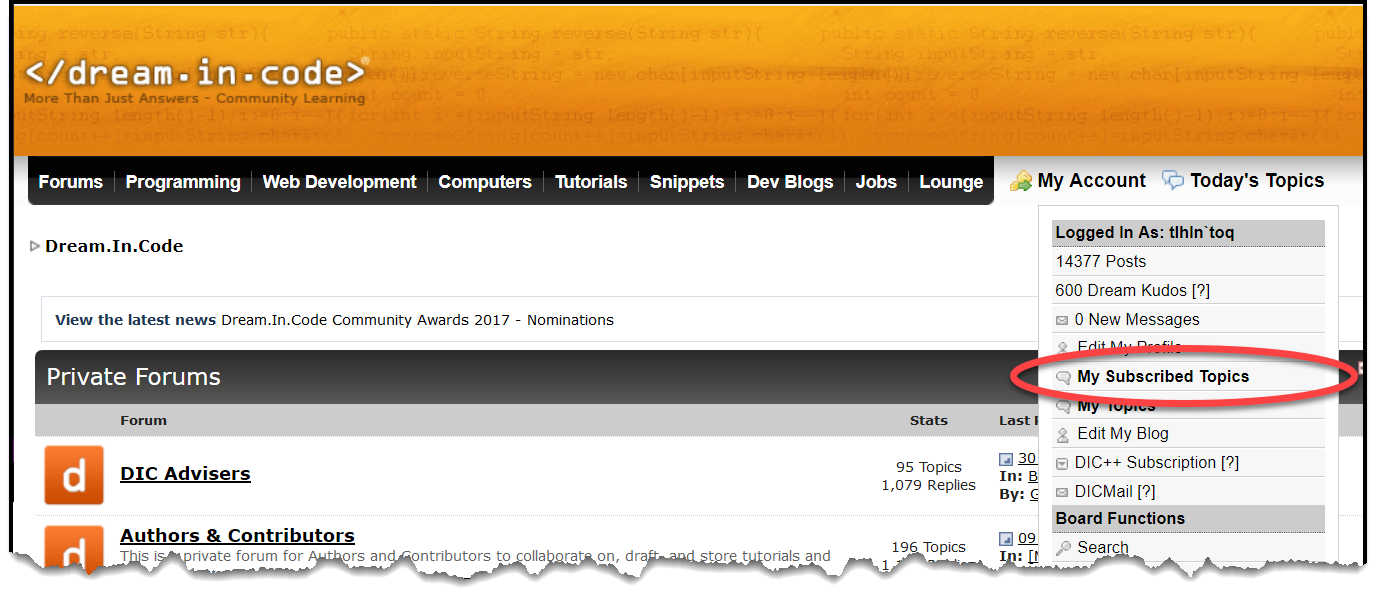
Task: Open Edit My Profile
Action: (1129, 347)
